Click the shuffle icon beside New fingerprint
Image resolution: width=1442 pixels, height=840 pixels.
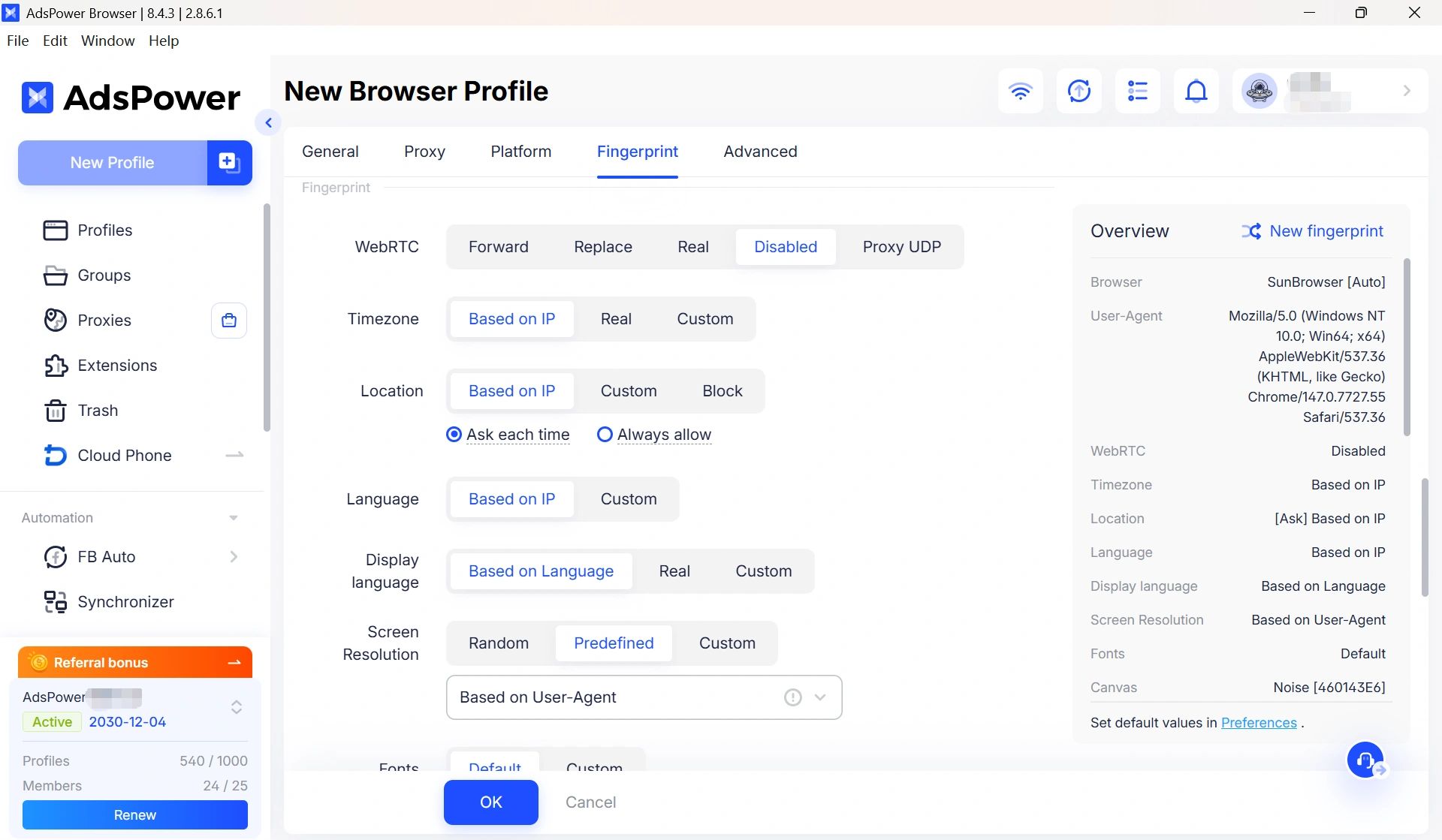click(1251, 231)
